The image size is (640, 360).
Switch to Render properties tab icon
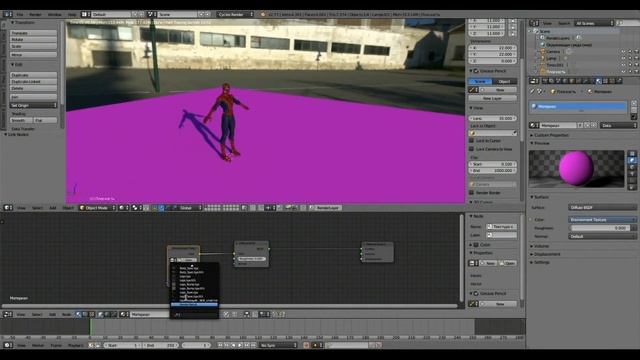tap(544, 81)
